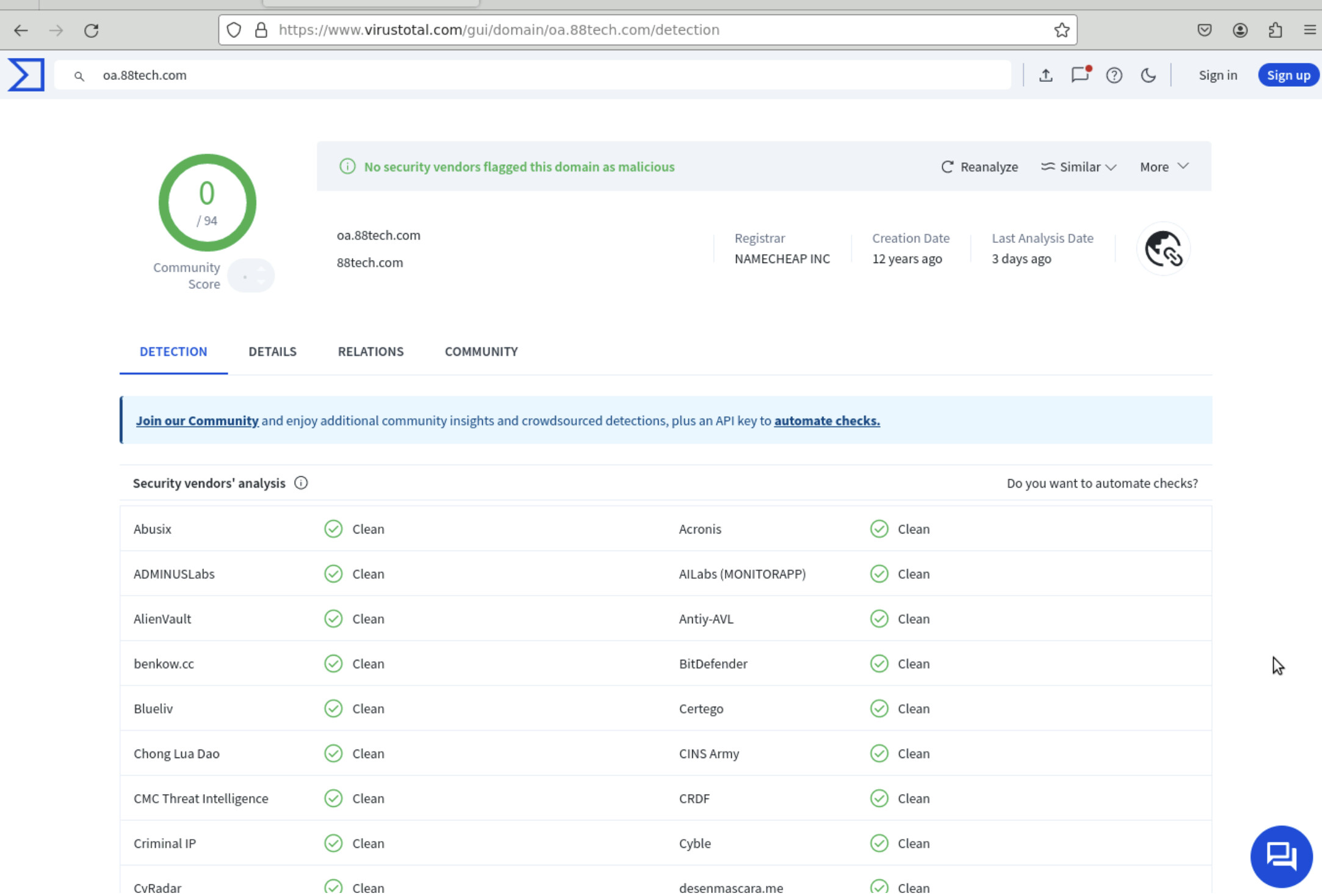Click the oa.88tech.com search field

[x=531, y=75]
